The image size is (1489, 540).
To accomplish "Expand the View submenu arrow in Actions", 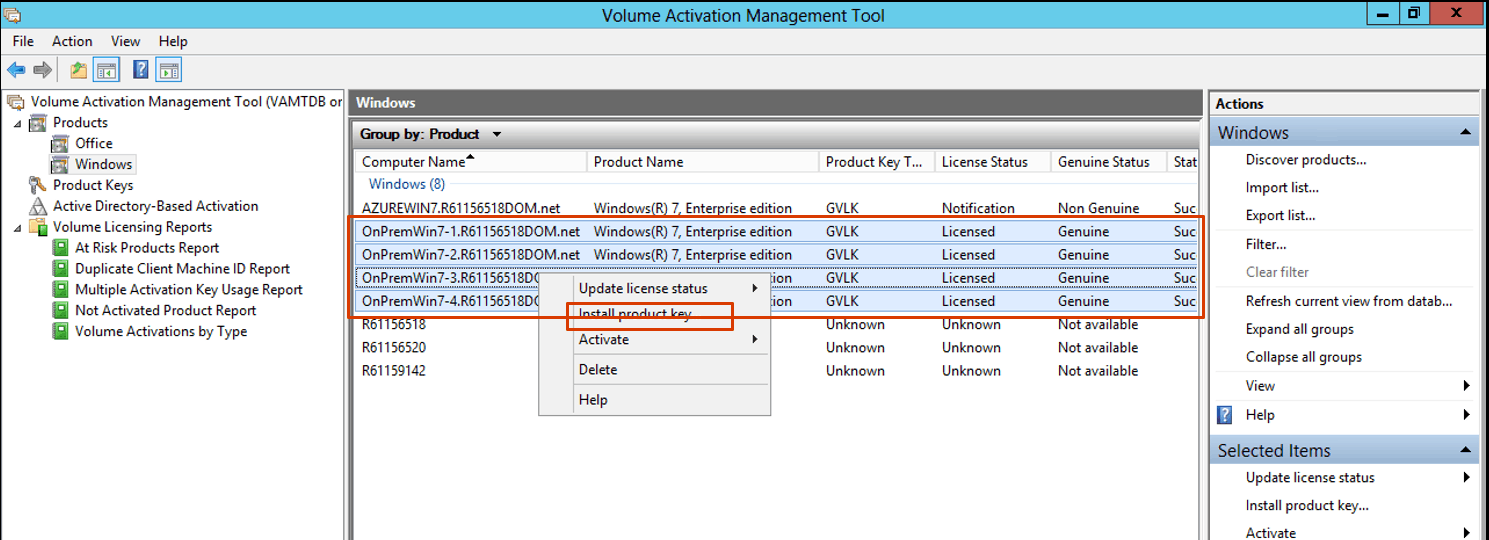I will (x=1467, y=386).
